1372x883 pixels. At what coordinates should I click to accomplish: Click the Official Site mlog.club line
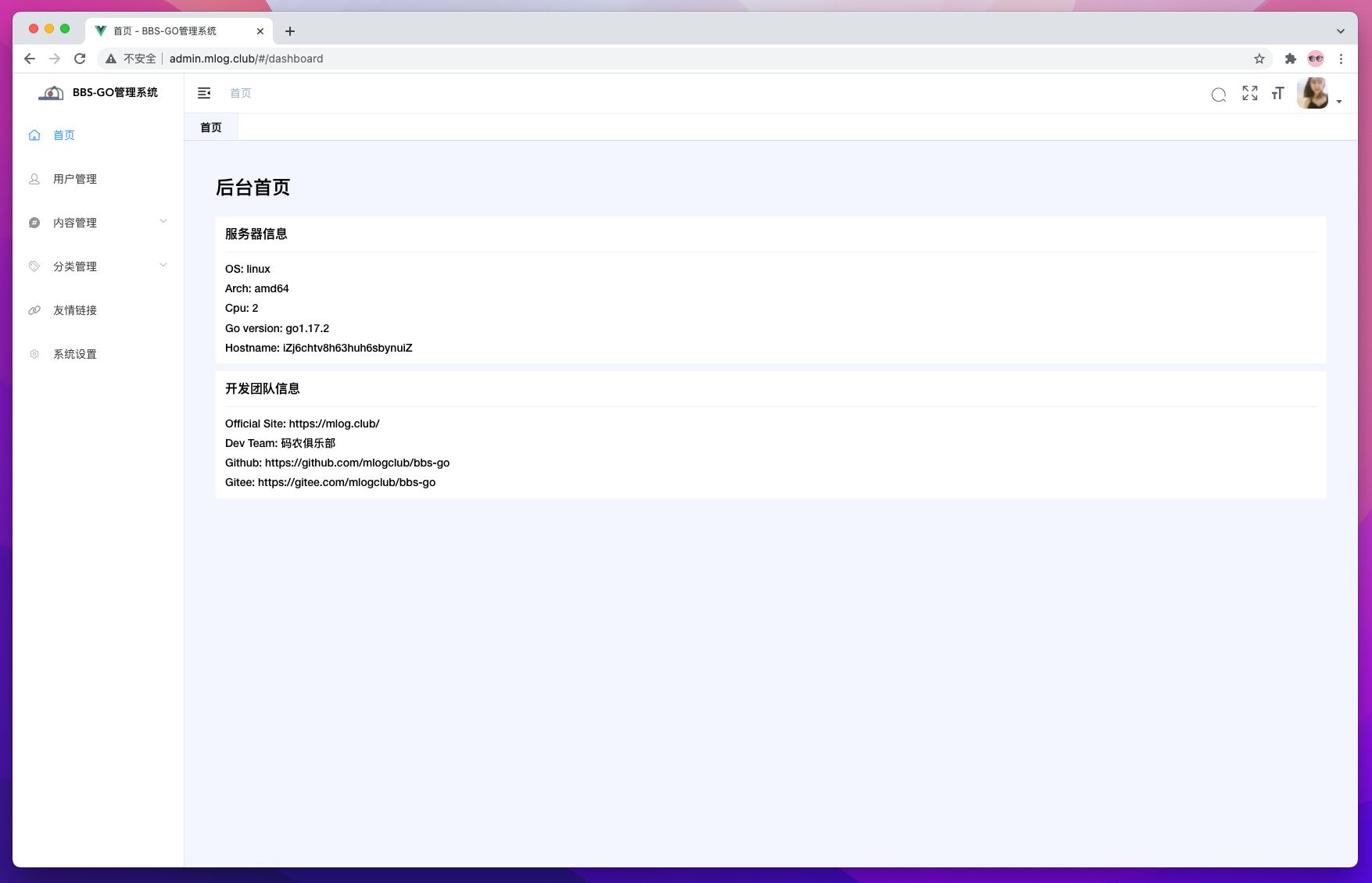pos(303,424)
